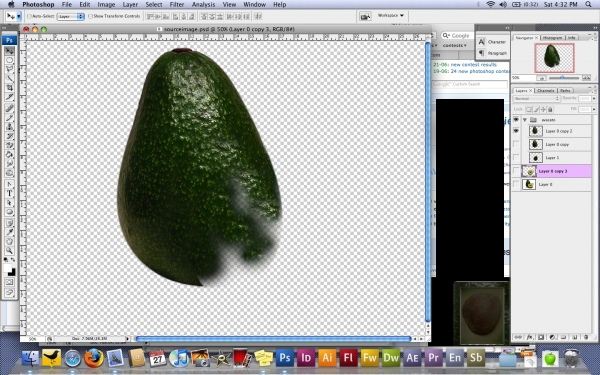Open the Character panel button

tap(493, 42)
